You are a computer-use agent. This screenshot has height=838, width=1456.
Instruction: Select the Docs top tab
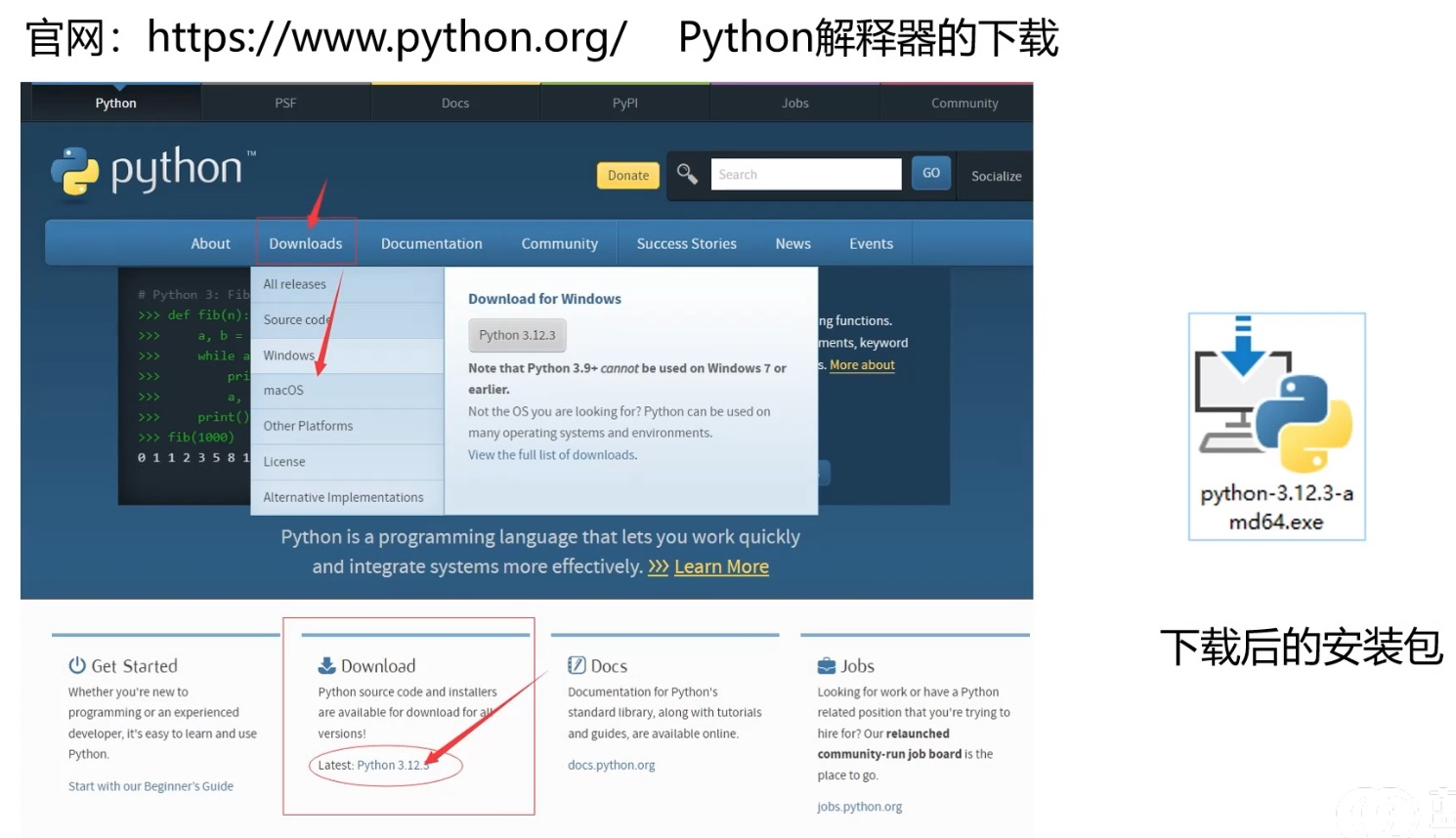coord(455,103)
